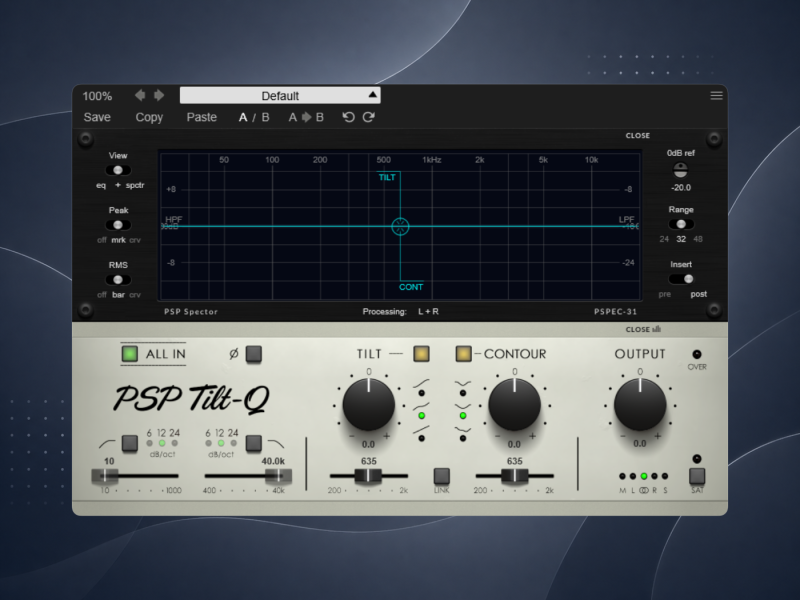
Task: Select the bottom contour curve shape
Action: tap(463, 438)
